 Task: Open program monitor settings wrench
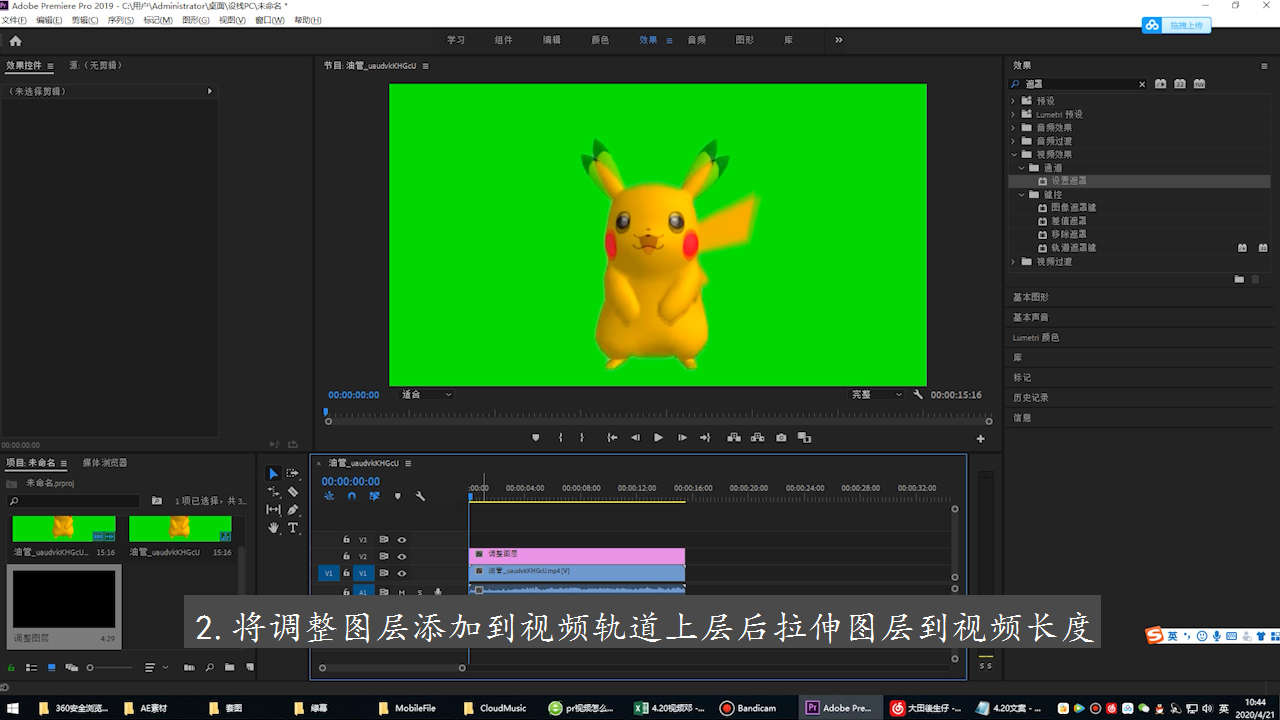pyautogui.click(x=918, y=395)
